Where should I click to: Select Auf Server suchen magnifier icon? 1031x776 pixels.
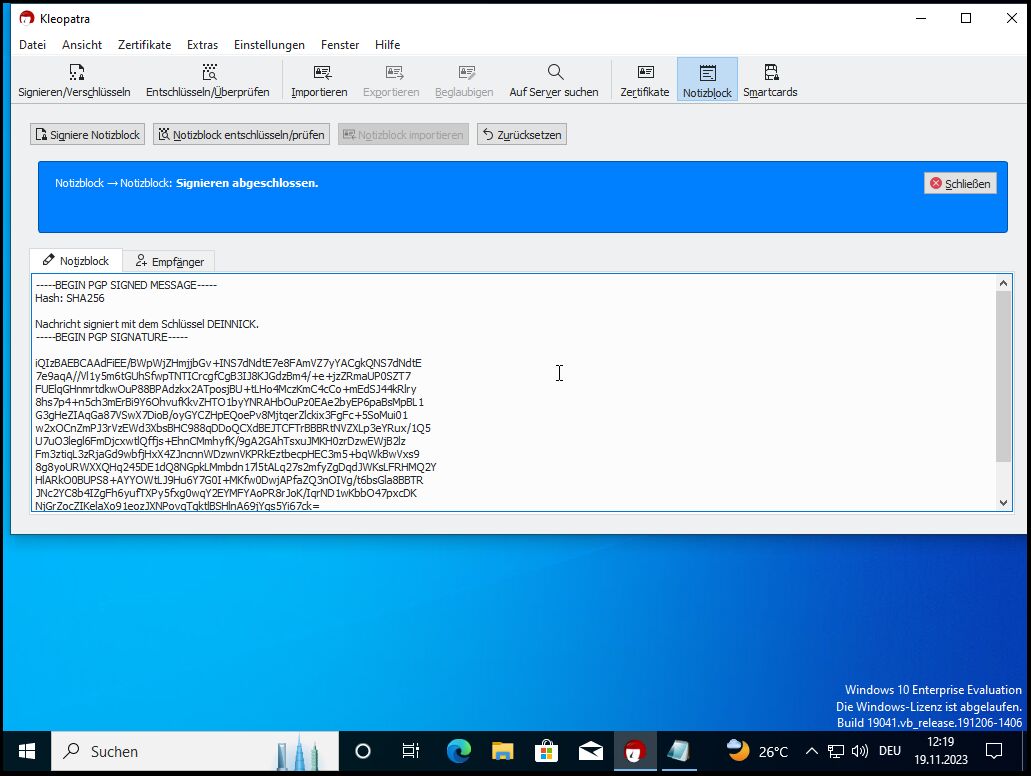point(555,73)
